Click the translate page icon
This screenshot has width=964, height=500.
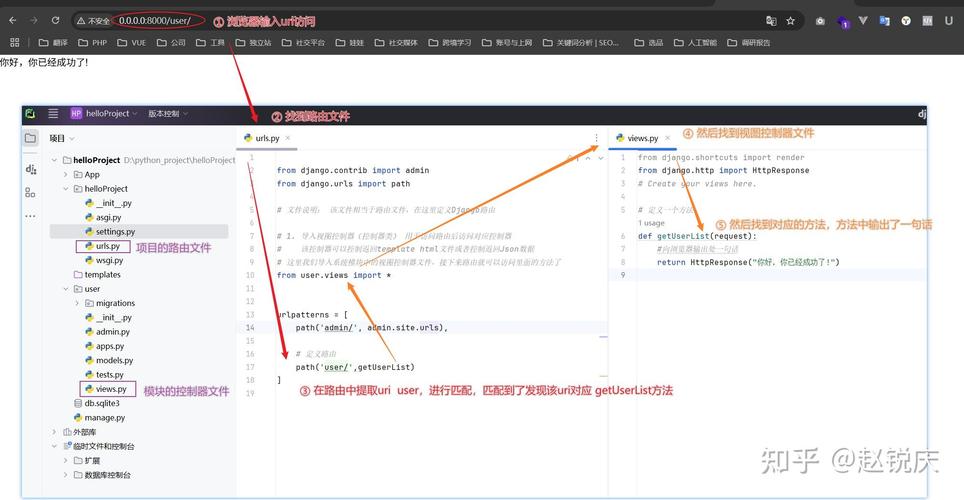coord(771,21)
